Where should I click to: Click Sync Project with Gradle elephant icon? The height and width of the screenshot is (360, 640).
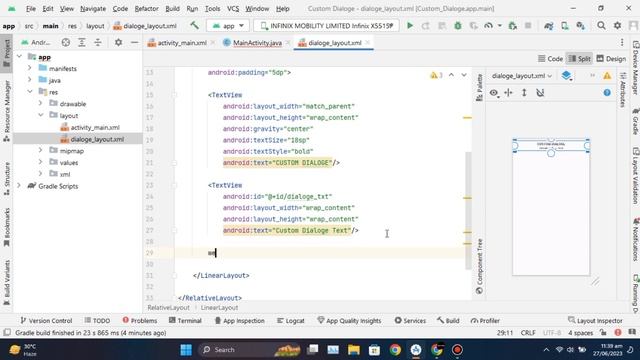click(549, 25)
